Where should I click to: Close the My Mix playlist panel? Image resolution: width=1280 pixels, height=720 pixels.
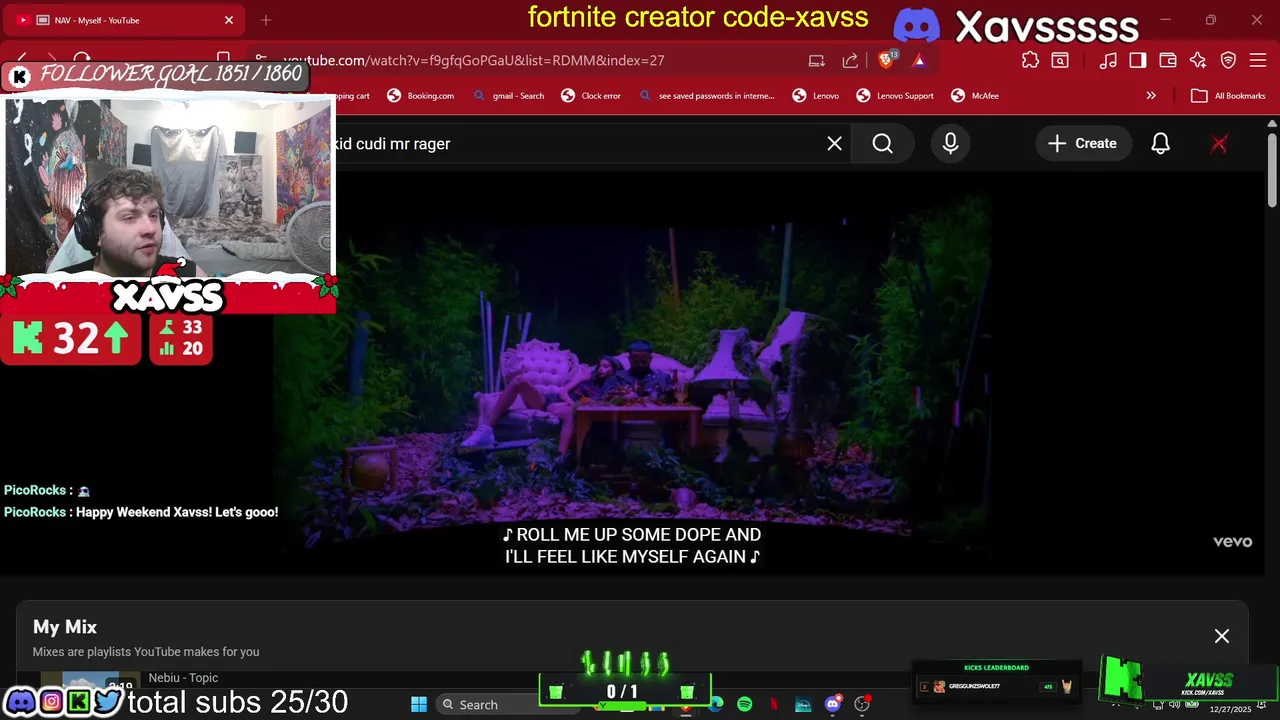(x=1222, y=636)
